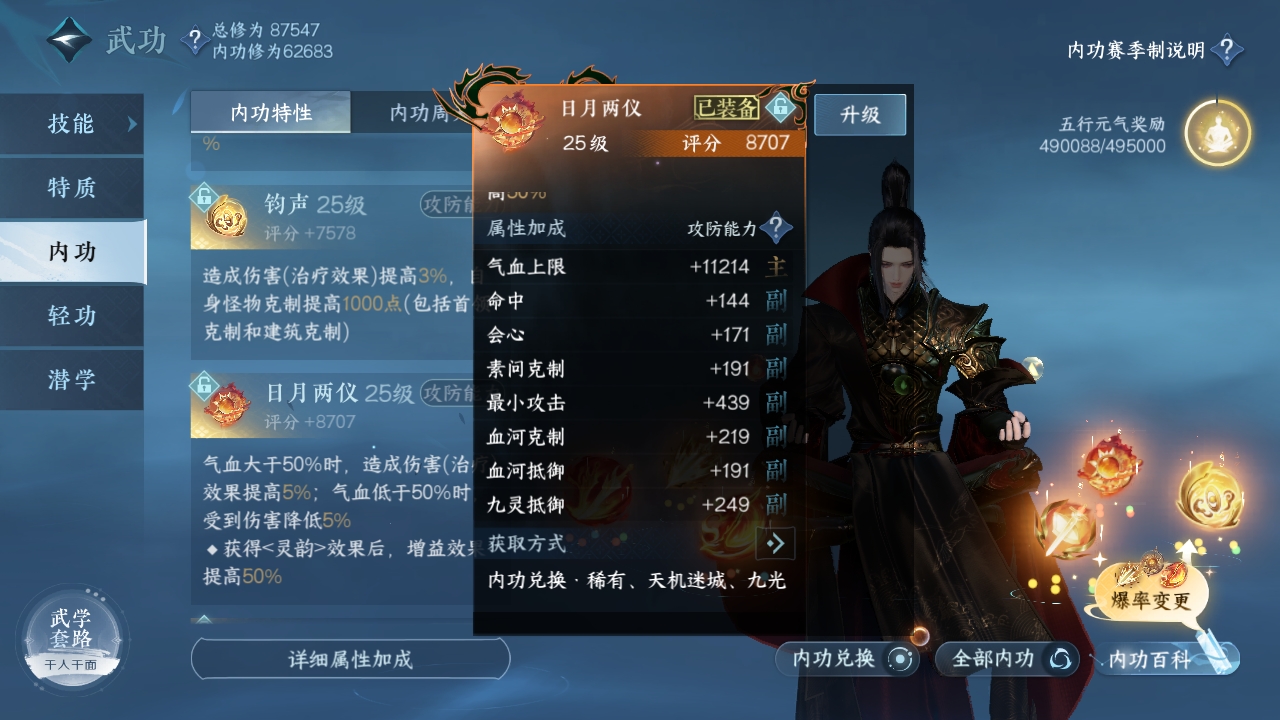Expand the 获取方式 arrow
The image size is (1280, 720).
[x=775, y=543]
